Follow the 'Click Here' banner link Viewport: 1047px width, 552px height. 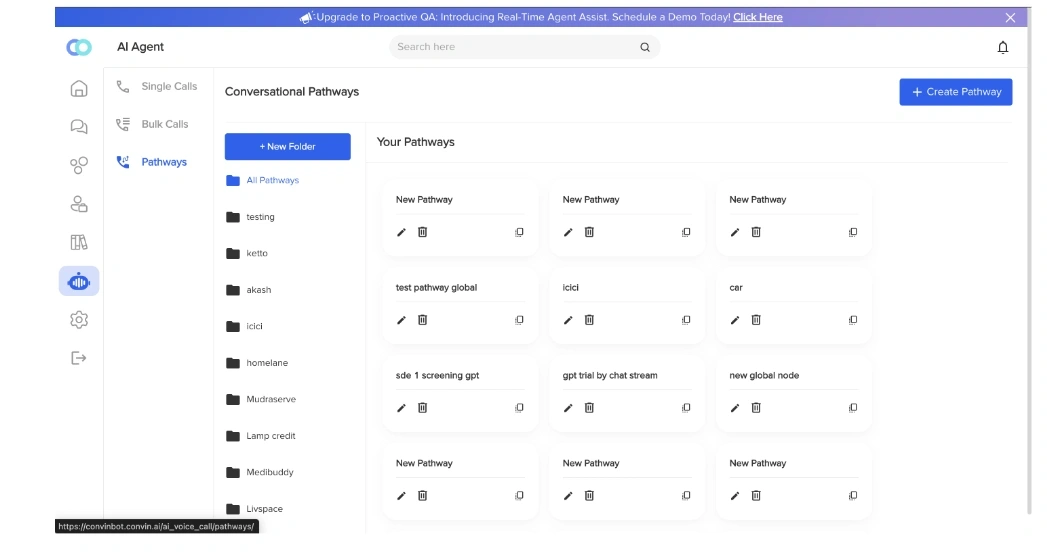pos(758,17)
